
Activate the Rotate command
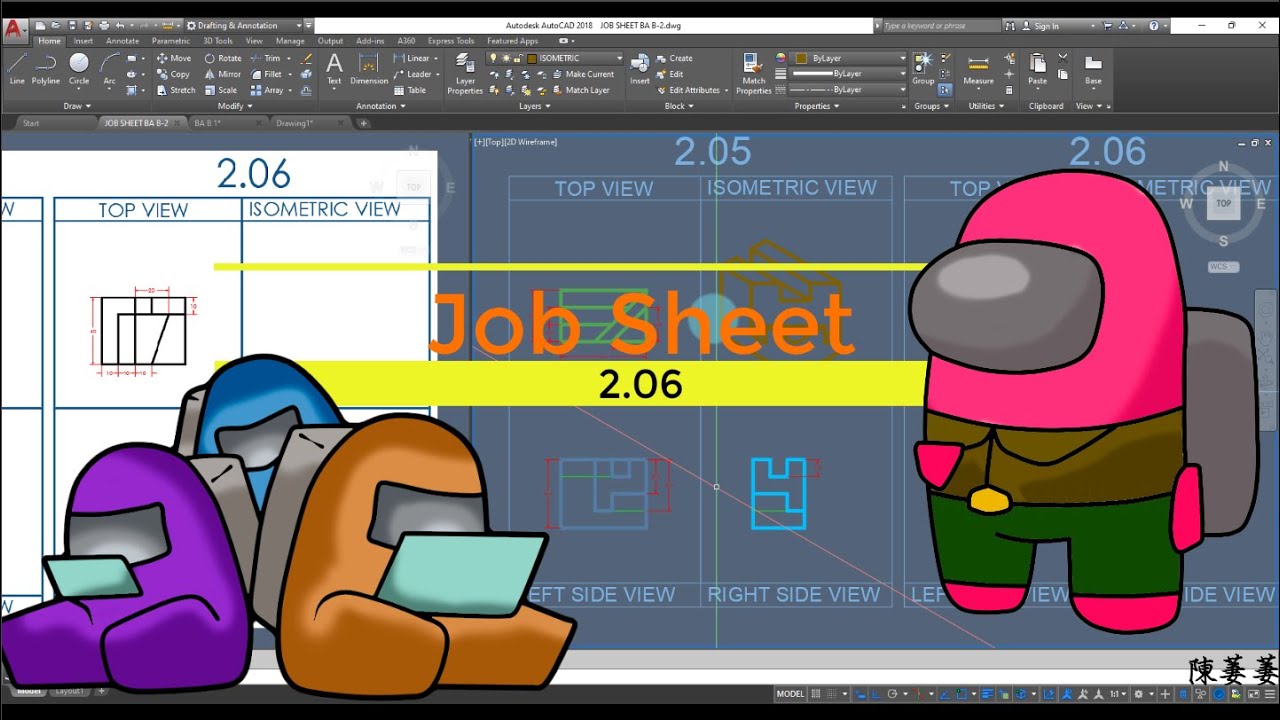223,58
